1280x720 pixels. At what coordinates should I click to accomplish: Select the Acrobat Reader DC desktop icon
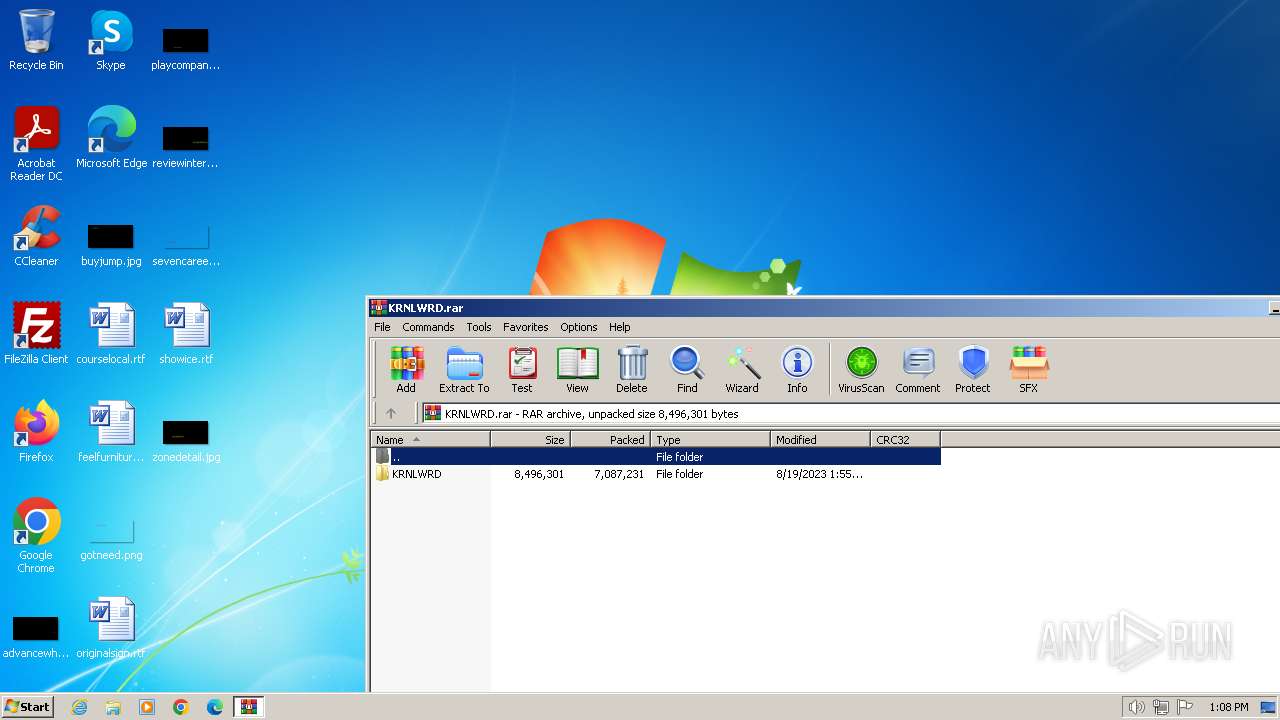pos(36,144)
